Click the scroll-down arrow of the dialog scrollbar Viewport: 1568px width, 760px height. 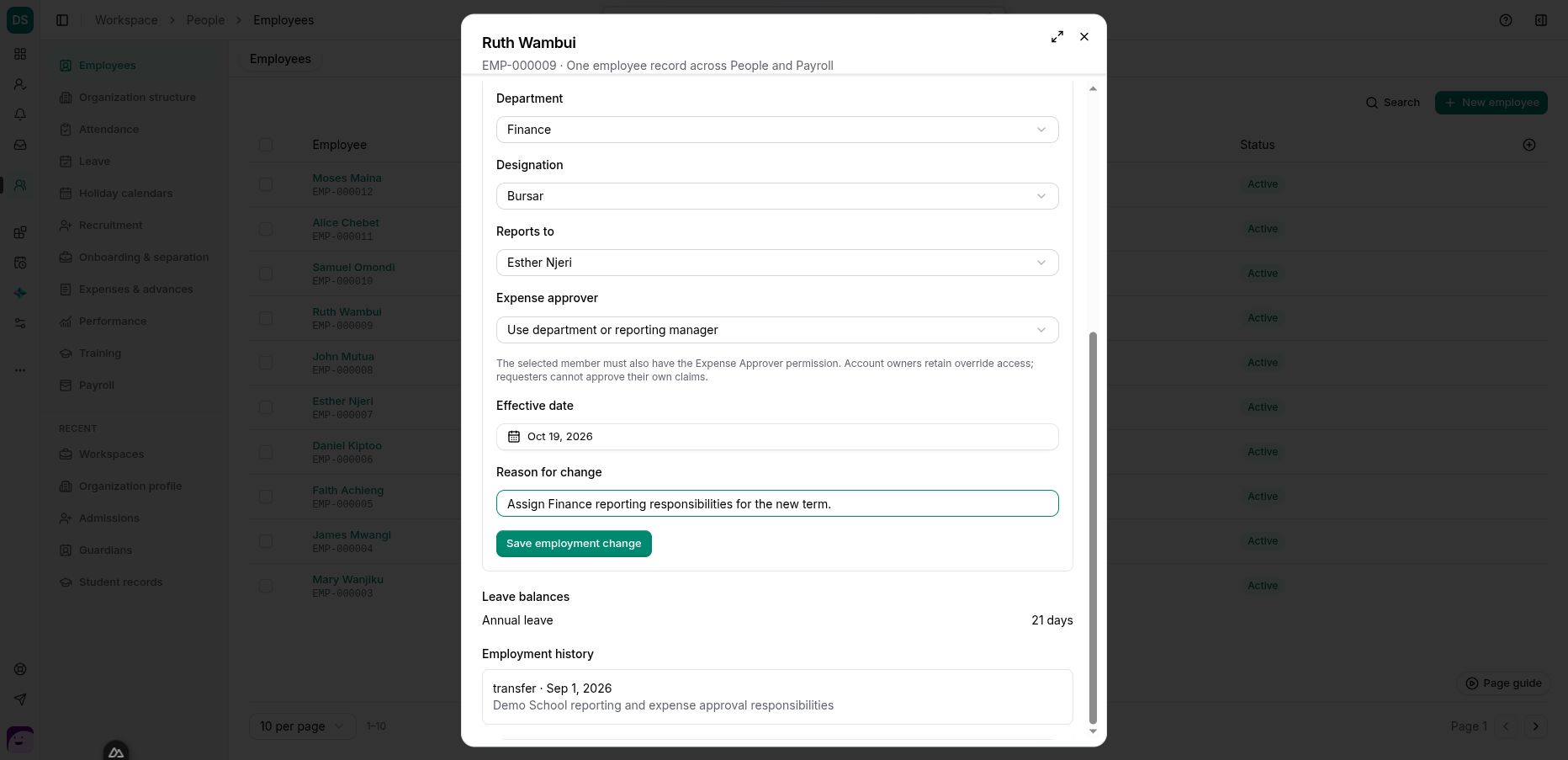click(x=1094, y=731)
